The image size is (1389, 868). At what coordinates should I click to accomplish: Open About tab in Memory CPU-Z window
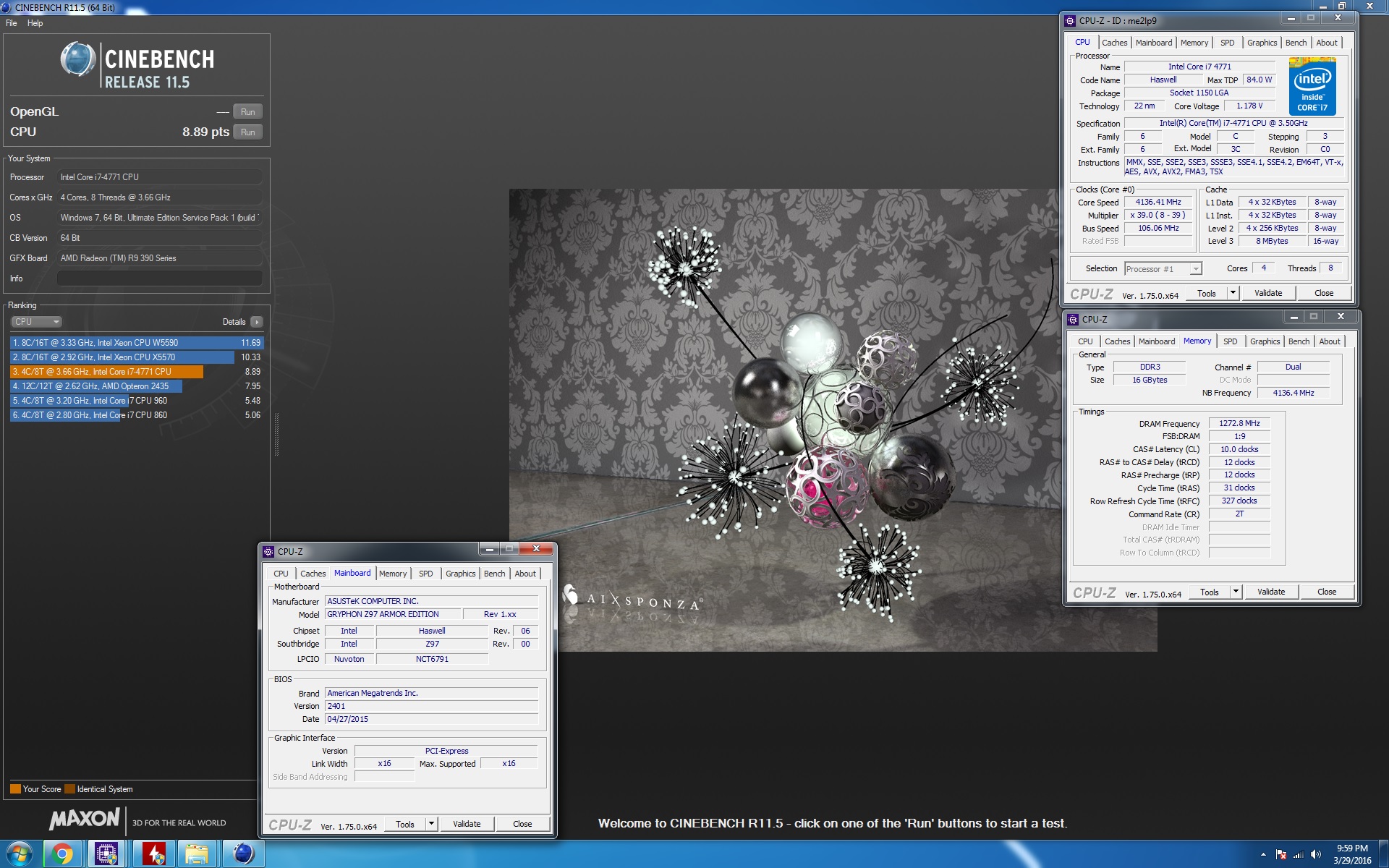[1330, 341]
